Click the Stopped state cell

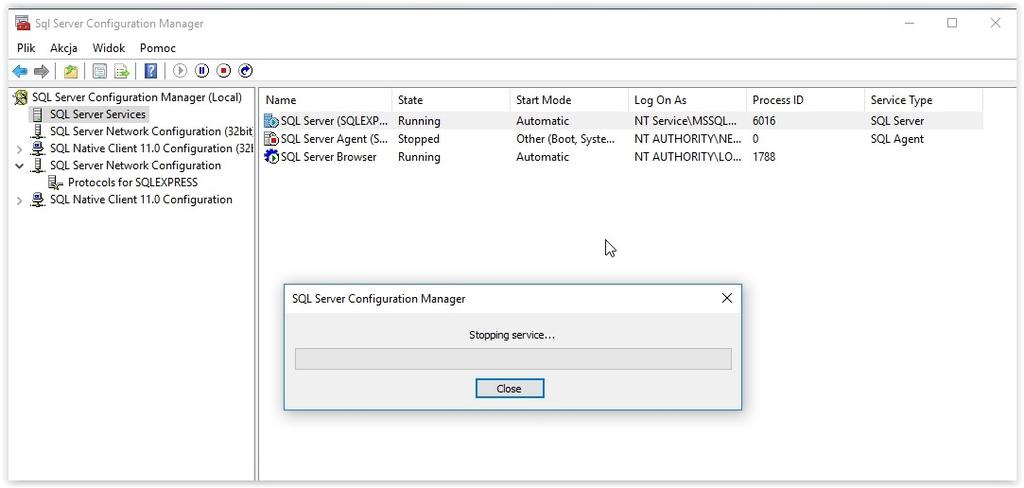pos(419,138)
